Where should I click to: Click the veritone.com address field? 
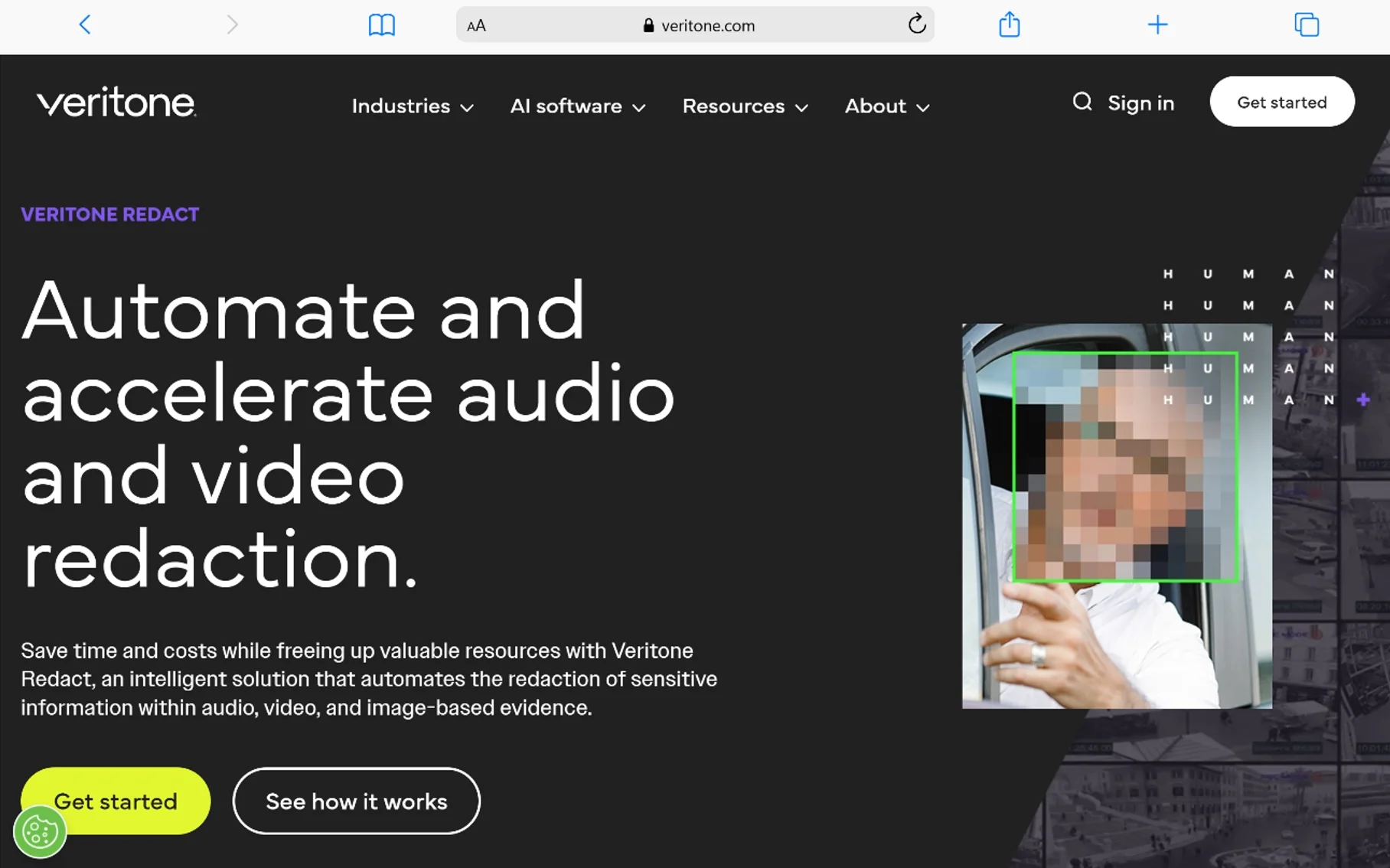point(695,25)
